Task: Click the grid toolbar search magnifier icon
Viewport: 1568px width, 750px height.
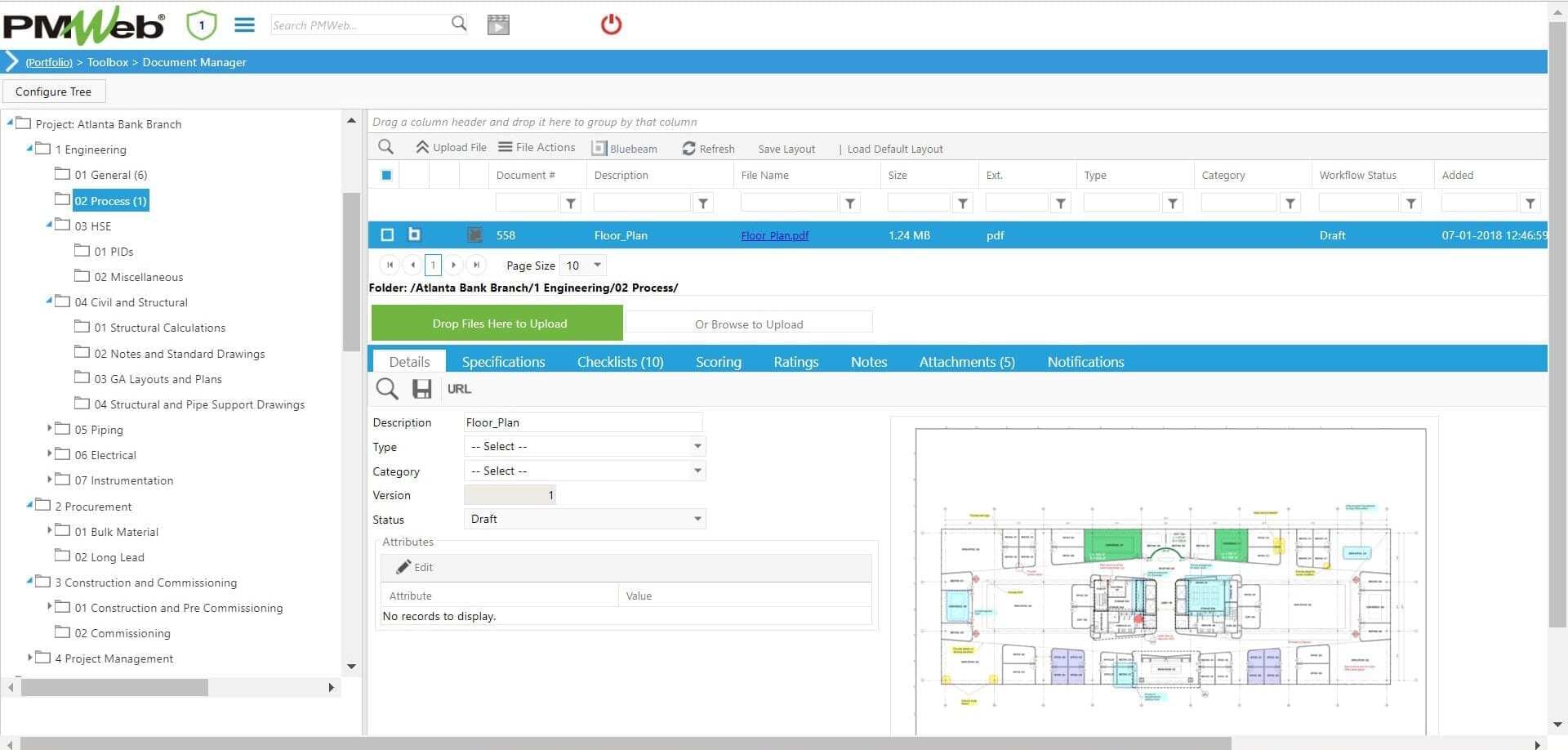Action: pos(386,147)
